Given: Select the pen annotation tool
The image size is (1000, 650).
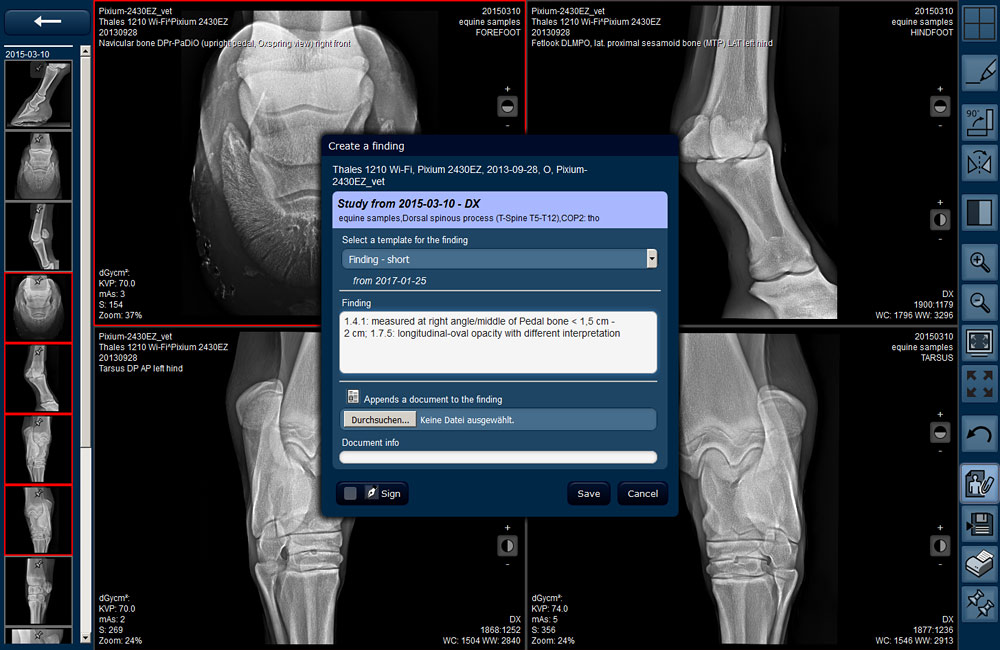Looking at the screenshot, I should pos(980,74).
